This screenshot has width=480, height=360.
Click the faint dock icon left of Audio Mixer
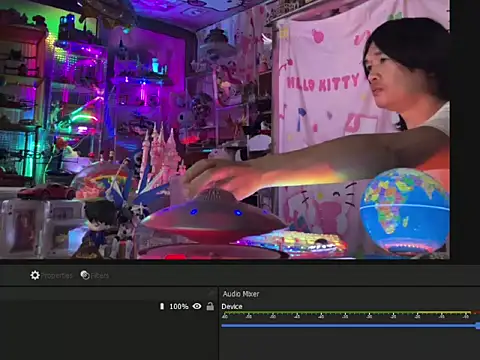point(211,293)
